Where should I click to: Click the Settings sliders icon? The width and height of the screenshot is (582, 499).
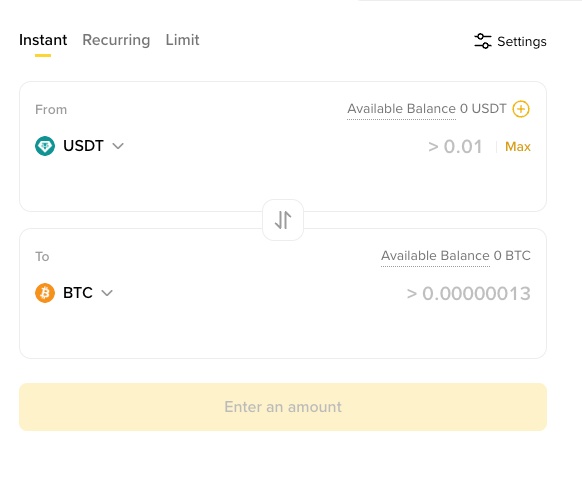(x=483, y=41)
